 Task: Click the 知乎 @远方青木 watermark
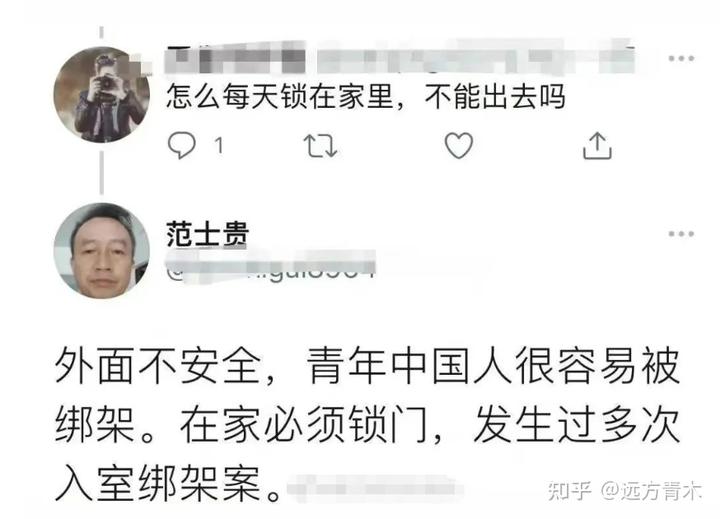[x=624, y=491]
